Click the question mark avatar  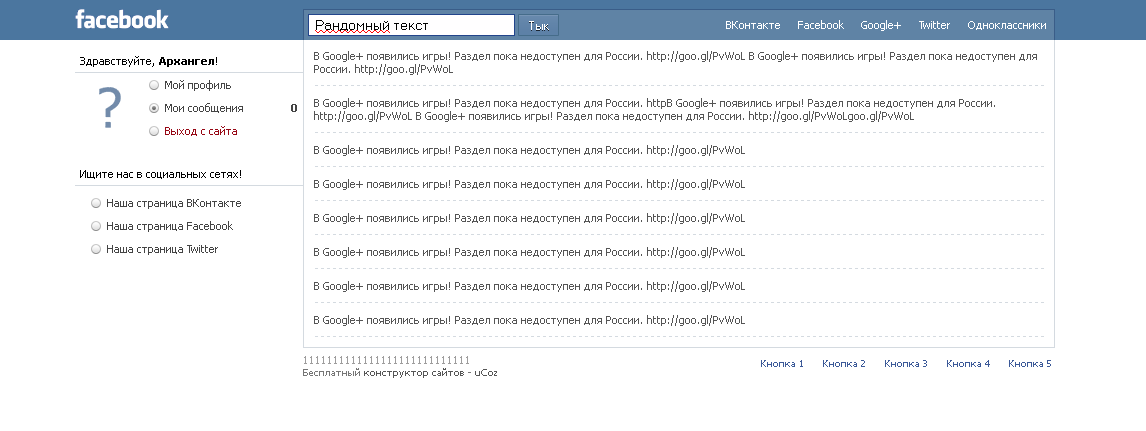(111, 108)
